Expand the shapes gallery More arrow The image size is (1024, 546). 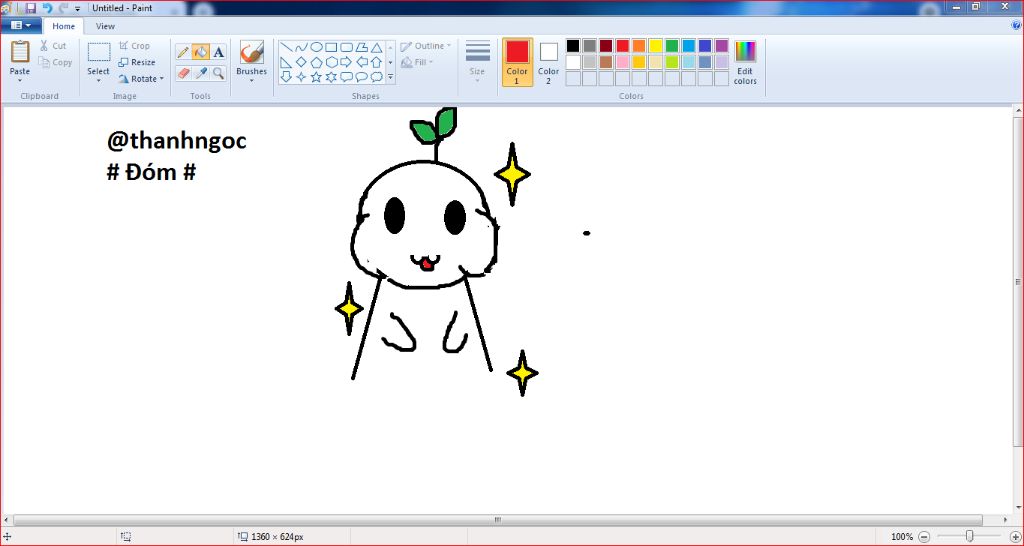coord(391,77)
